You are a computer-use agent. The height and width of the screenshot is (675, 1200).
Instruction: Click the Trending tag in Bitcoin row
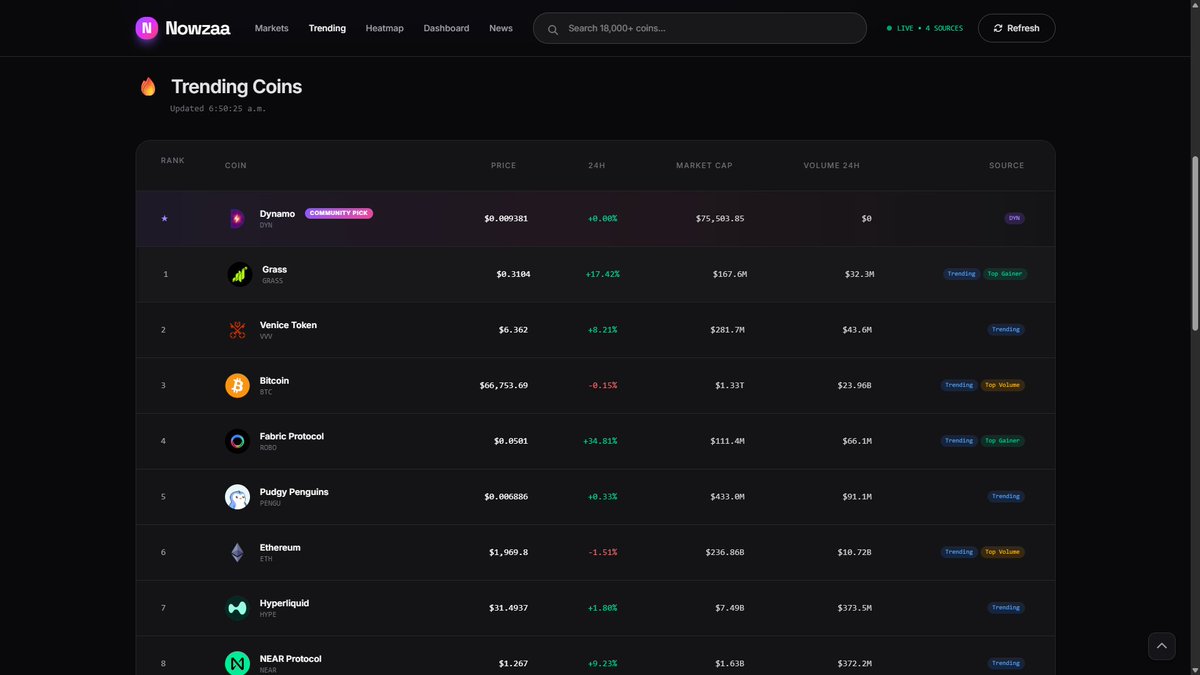point(959,385)
